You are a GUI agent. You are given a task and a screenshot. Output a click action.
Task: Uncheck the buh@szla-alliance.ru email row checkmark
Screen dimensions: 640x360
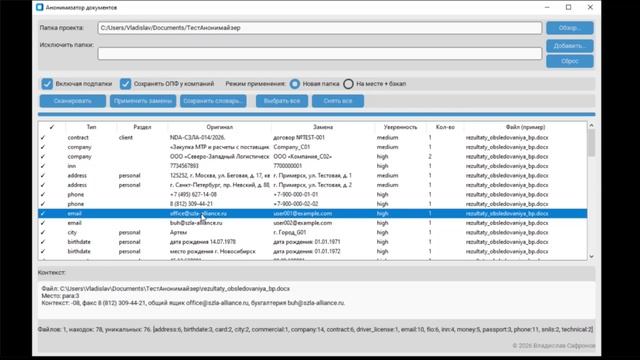click(43, 223)
